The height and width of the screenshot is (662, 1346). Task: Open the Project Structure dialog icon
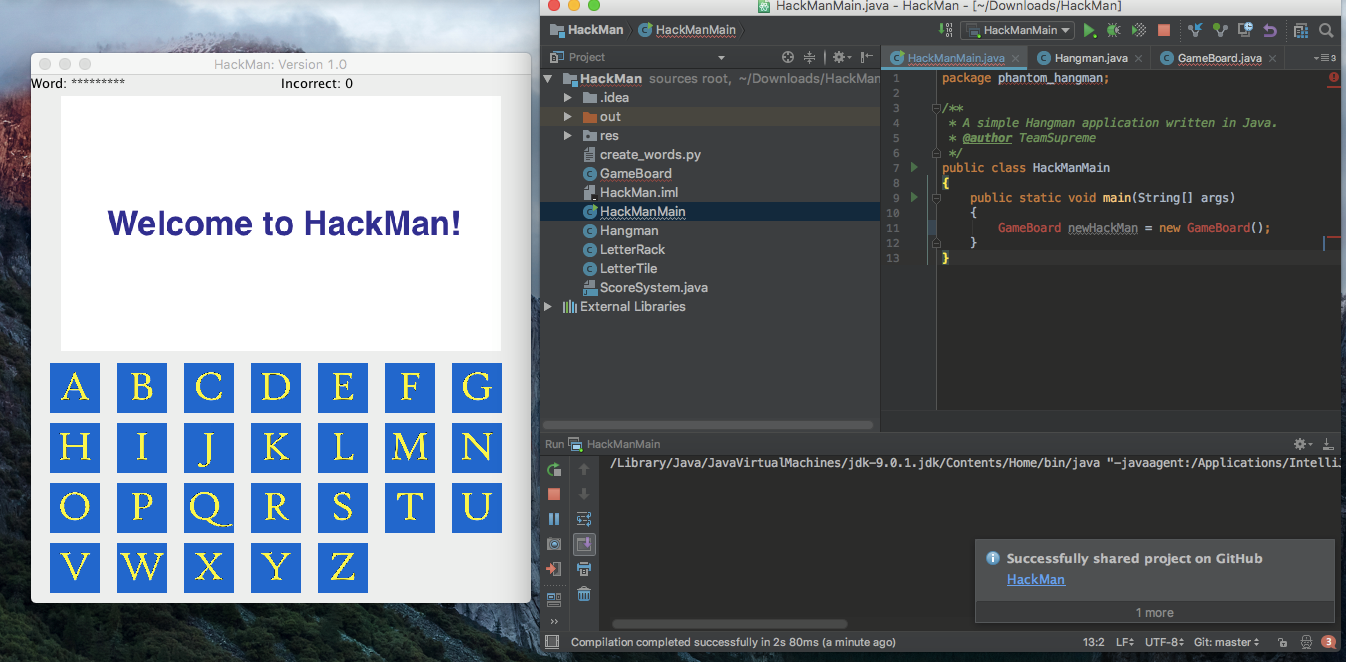pyautogui.click(x=1300, y=31)
